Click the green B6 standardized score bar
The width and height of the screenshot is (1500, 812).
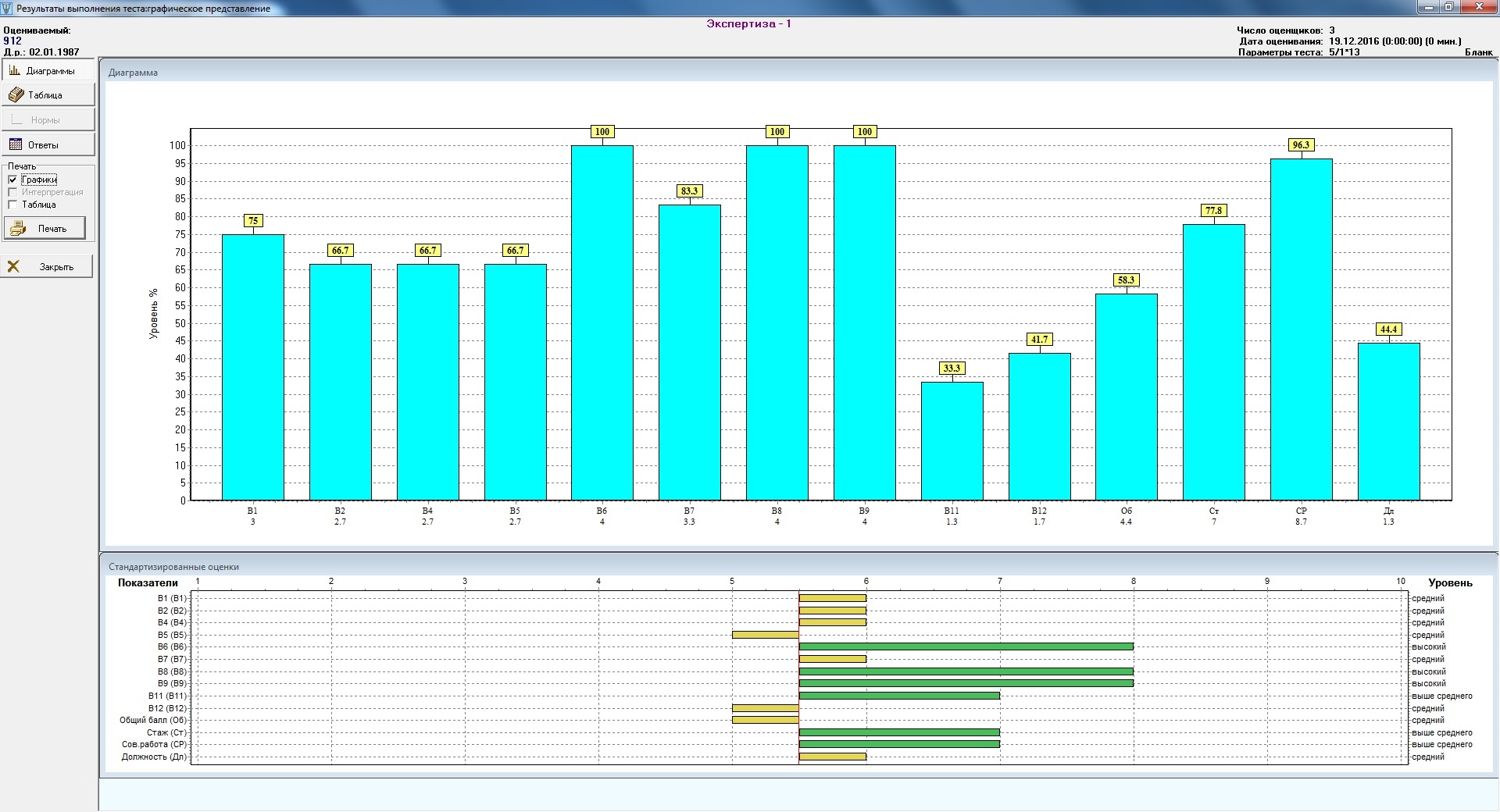(x=966, y=646)
